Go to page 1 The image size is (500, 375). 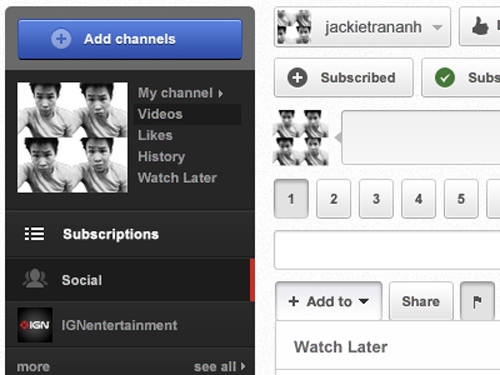click(x=291, y=199)
